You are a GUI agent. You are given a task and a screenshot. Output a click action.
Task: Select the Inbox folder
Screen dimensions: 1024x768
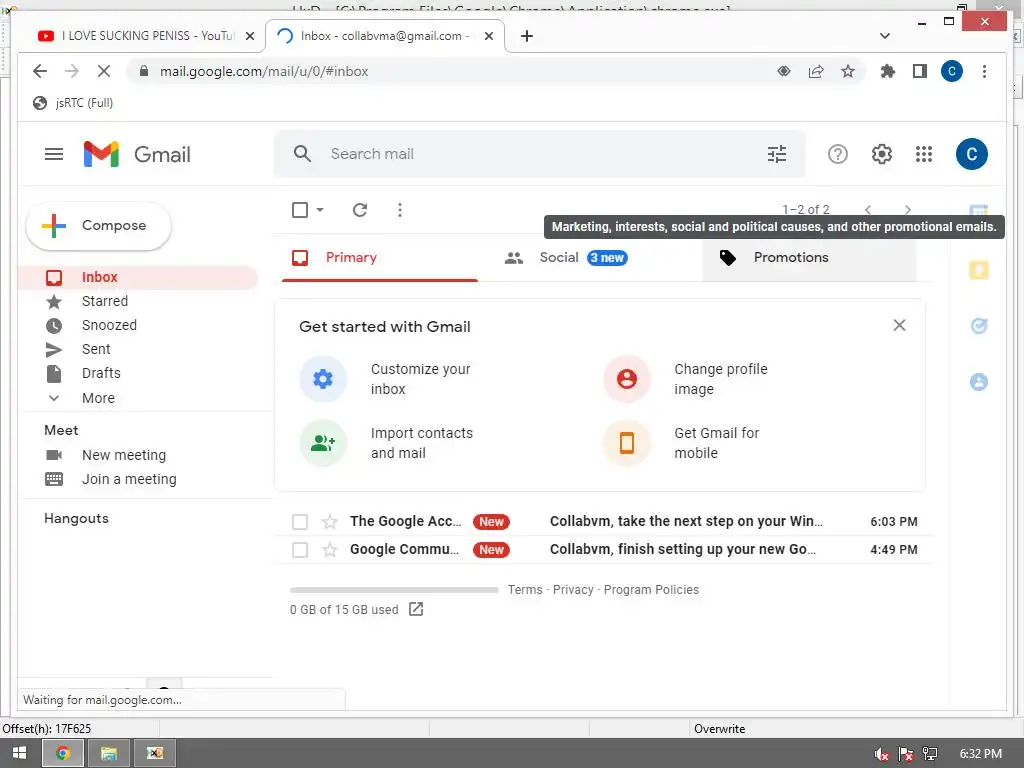click(x=138, y=277)
